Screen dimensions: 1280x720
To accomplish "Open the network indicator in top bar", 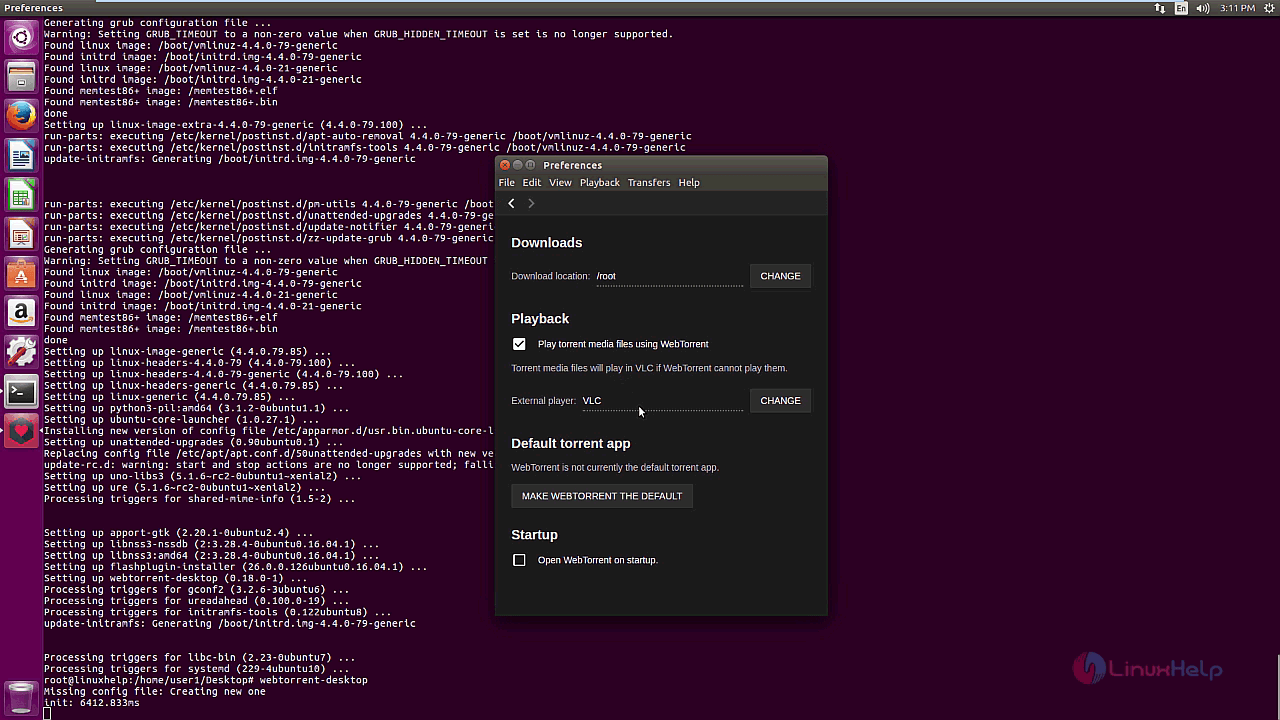I will pyautogui.click(x=1160, y=8).
